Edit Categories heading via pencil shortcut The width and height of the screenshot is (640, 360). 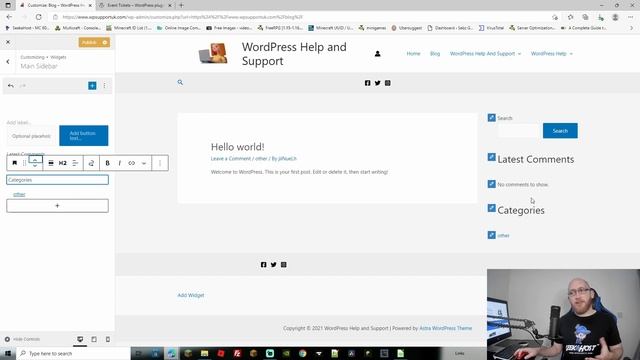tap(491, 208)
